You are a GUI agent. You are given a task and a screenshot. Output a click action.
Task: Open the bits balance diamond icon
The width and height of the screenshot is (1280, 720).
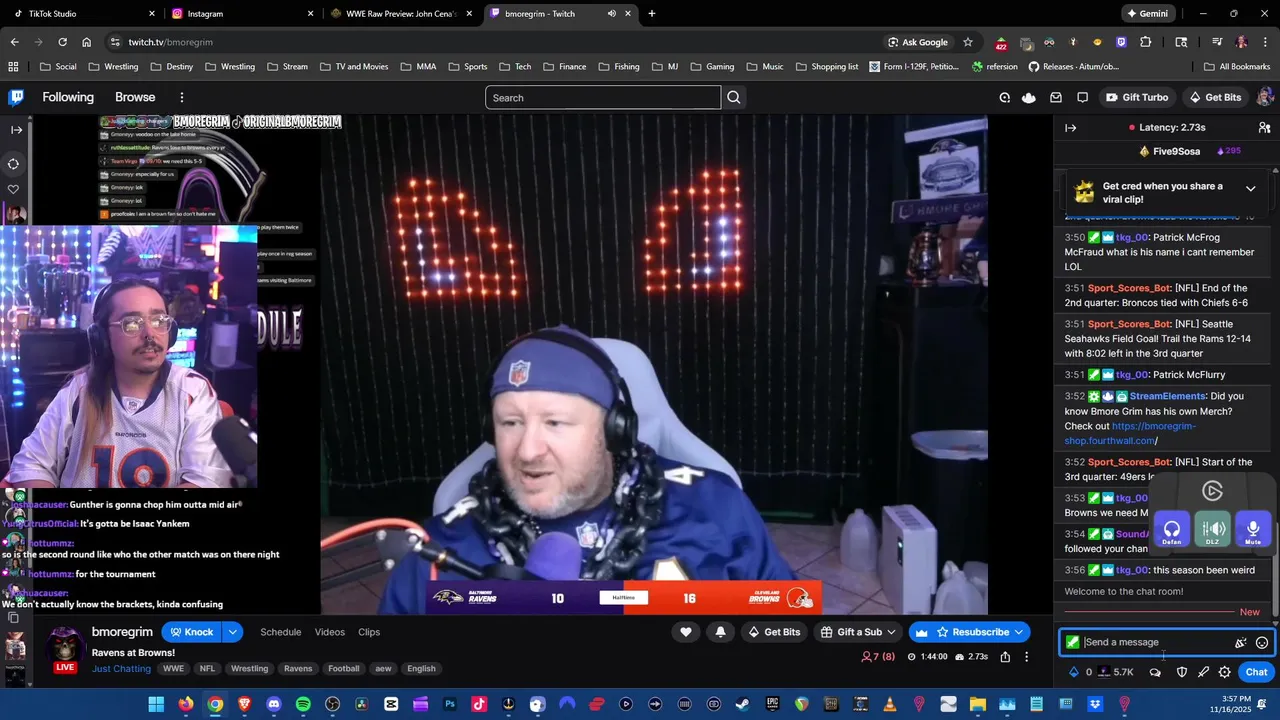[1074, 672]
